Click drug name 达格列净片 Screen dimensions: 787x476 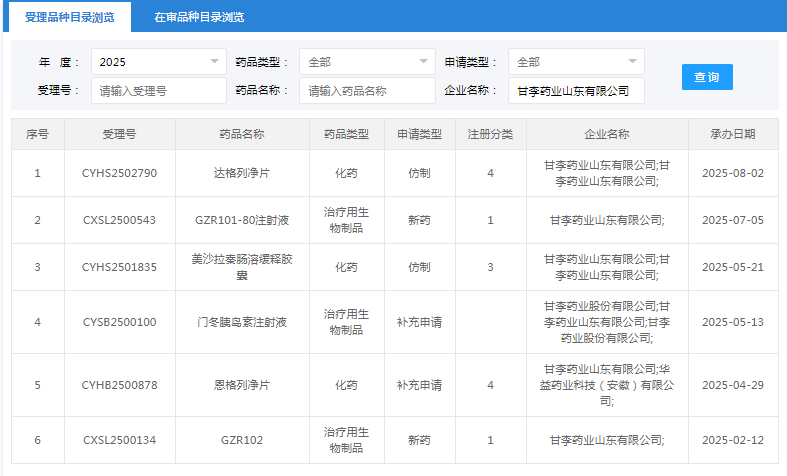click(x=242, y=173)
